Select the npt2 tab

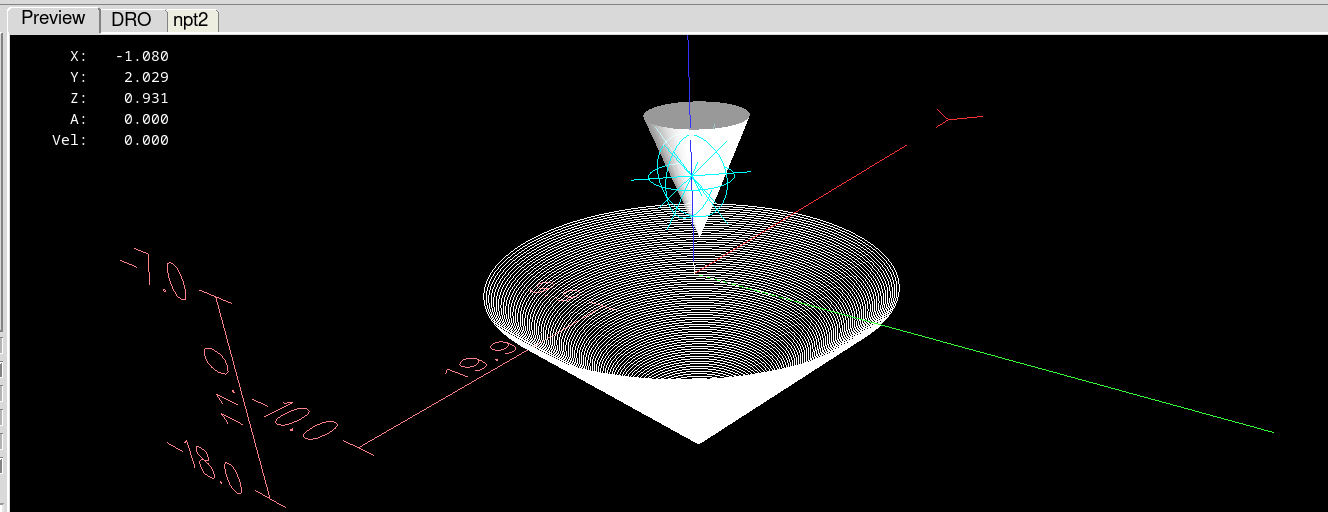[190, 20]
